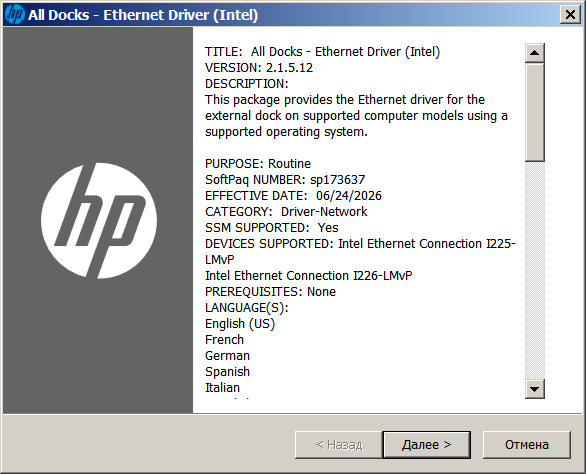586x474 pixels.
Task: Click the SSM SUPPORTED: Yes line
Action: [x=272, y=228]
